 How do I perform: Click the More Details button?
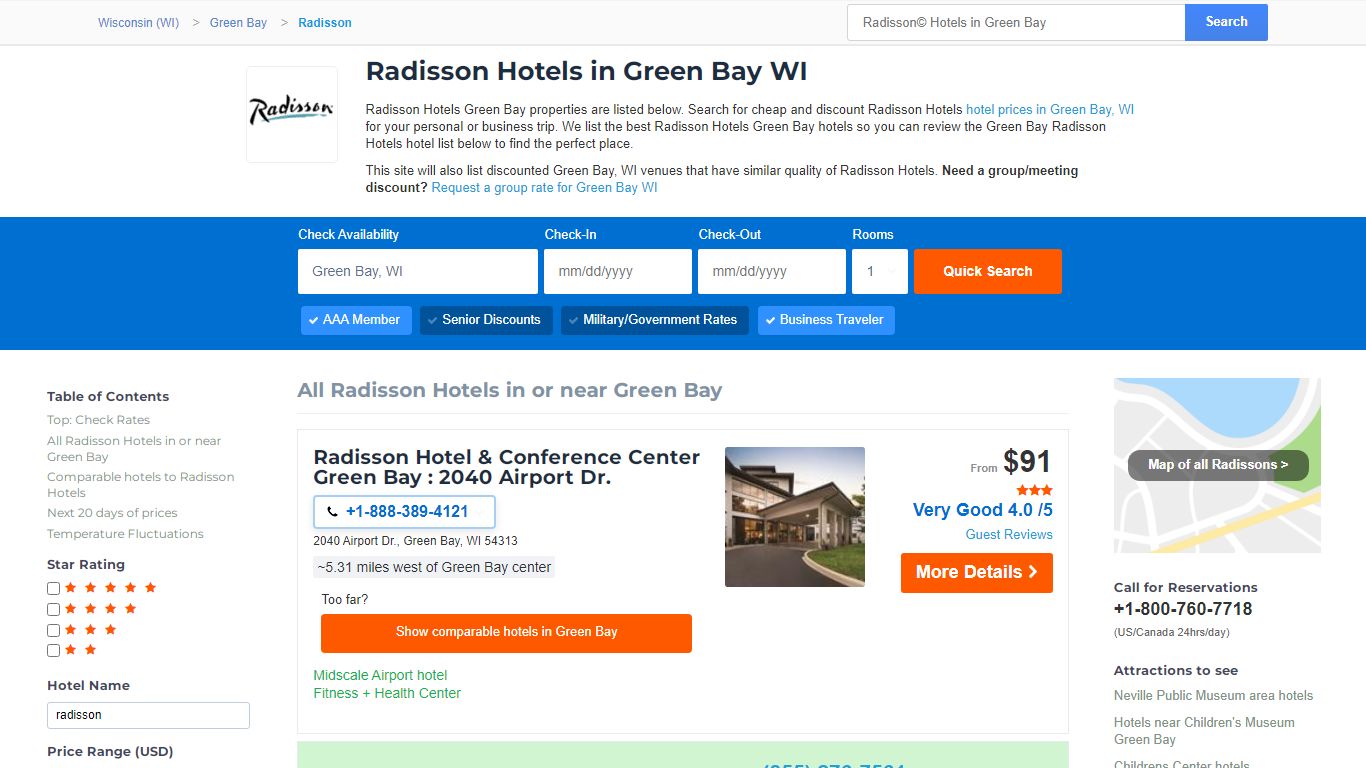point(977,573)
